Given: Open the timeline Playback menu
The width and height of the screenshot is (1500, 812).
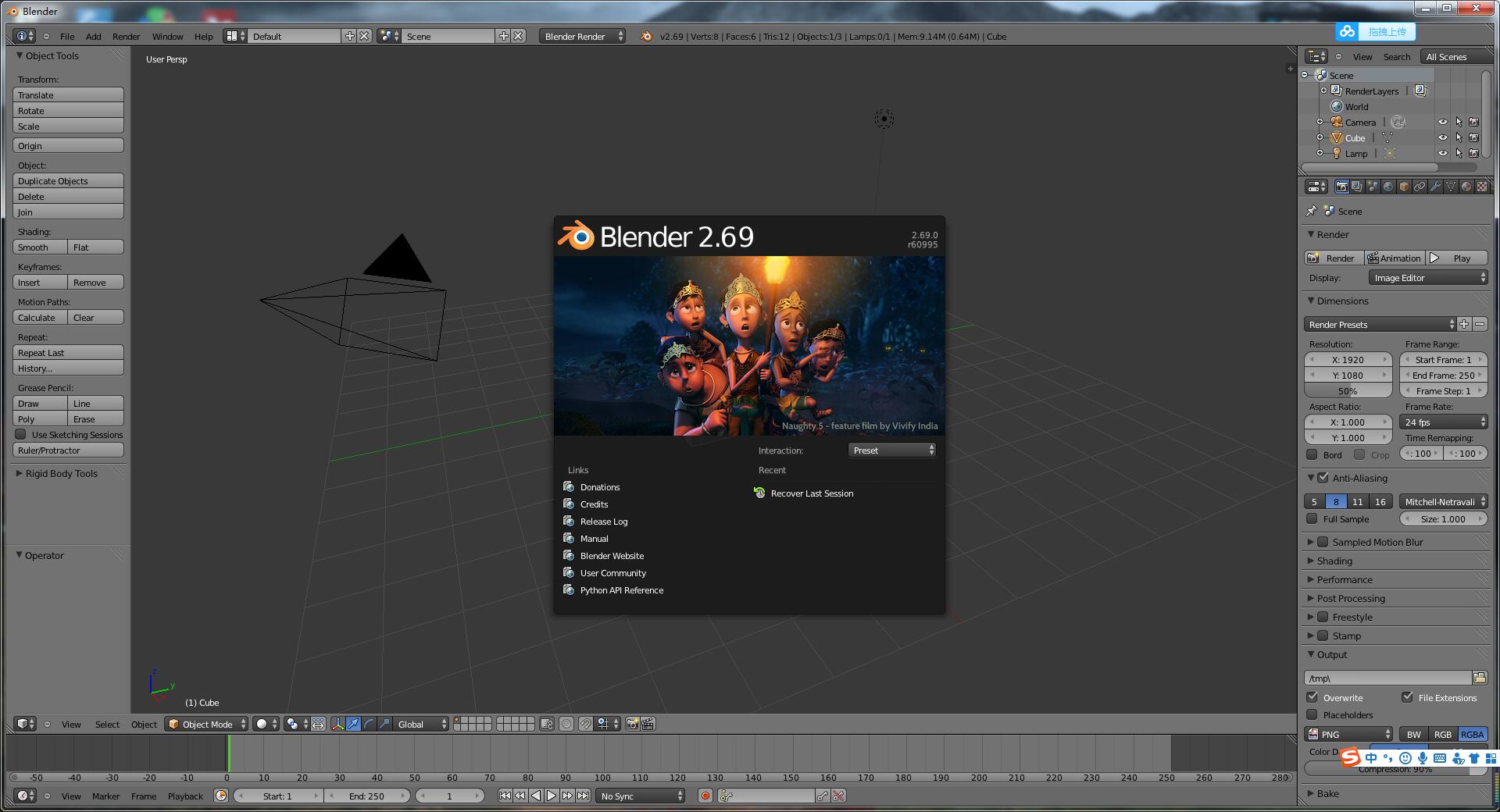Looking at the screenshot, I should tap(185, 796).
